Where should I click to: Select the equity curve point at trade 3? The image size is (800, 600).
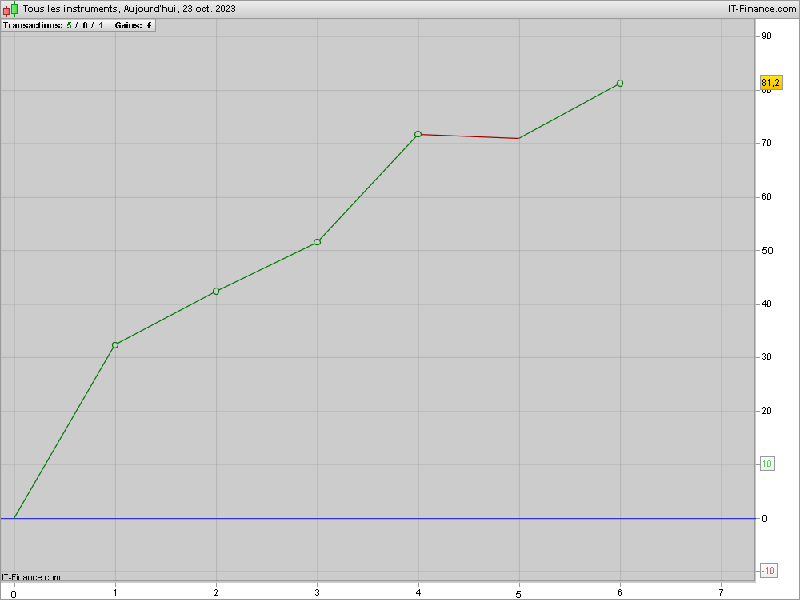[317, 242]
